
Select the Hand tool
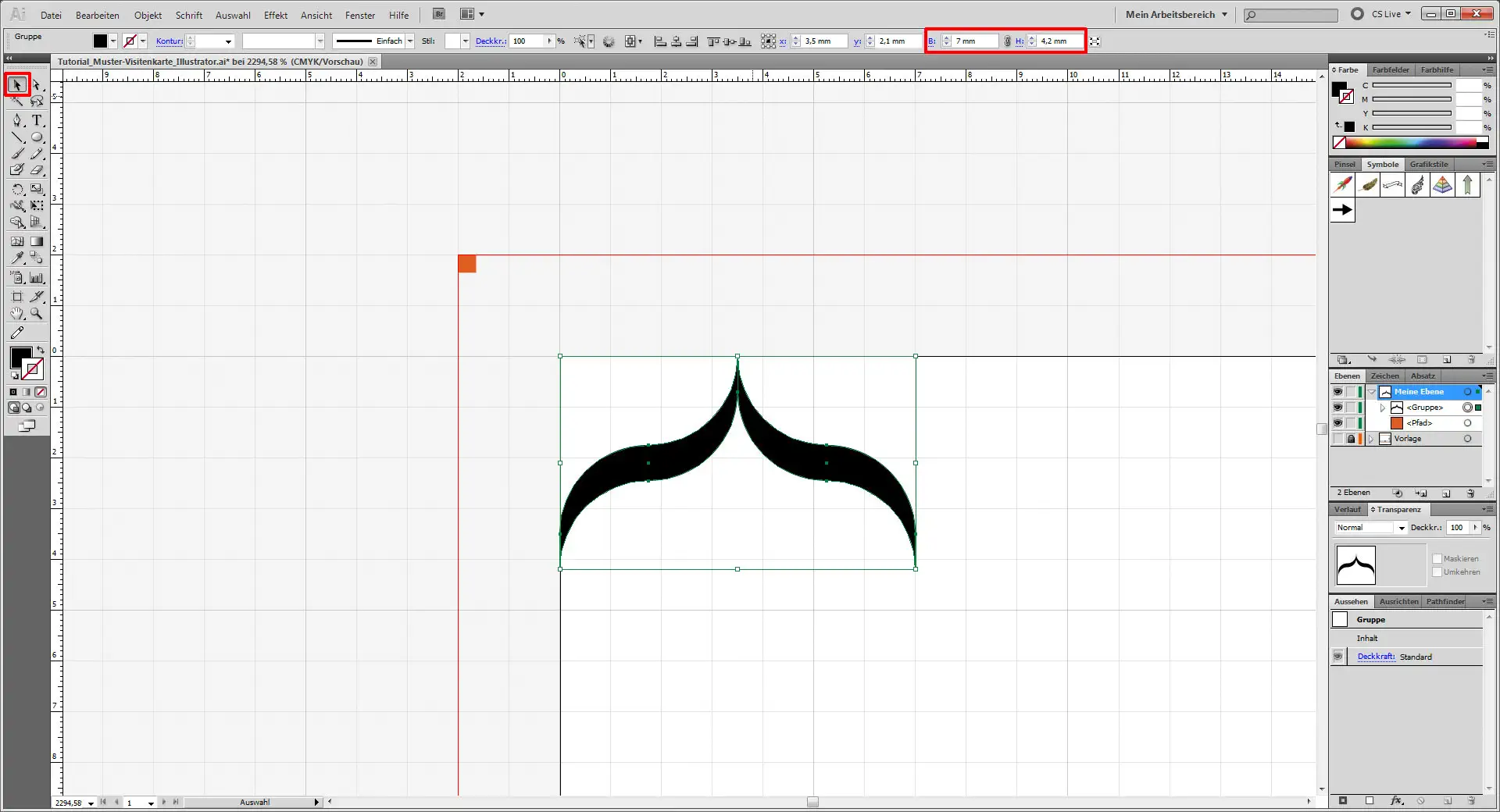[x=17, y=314]
